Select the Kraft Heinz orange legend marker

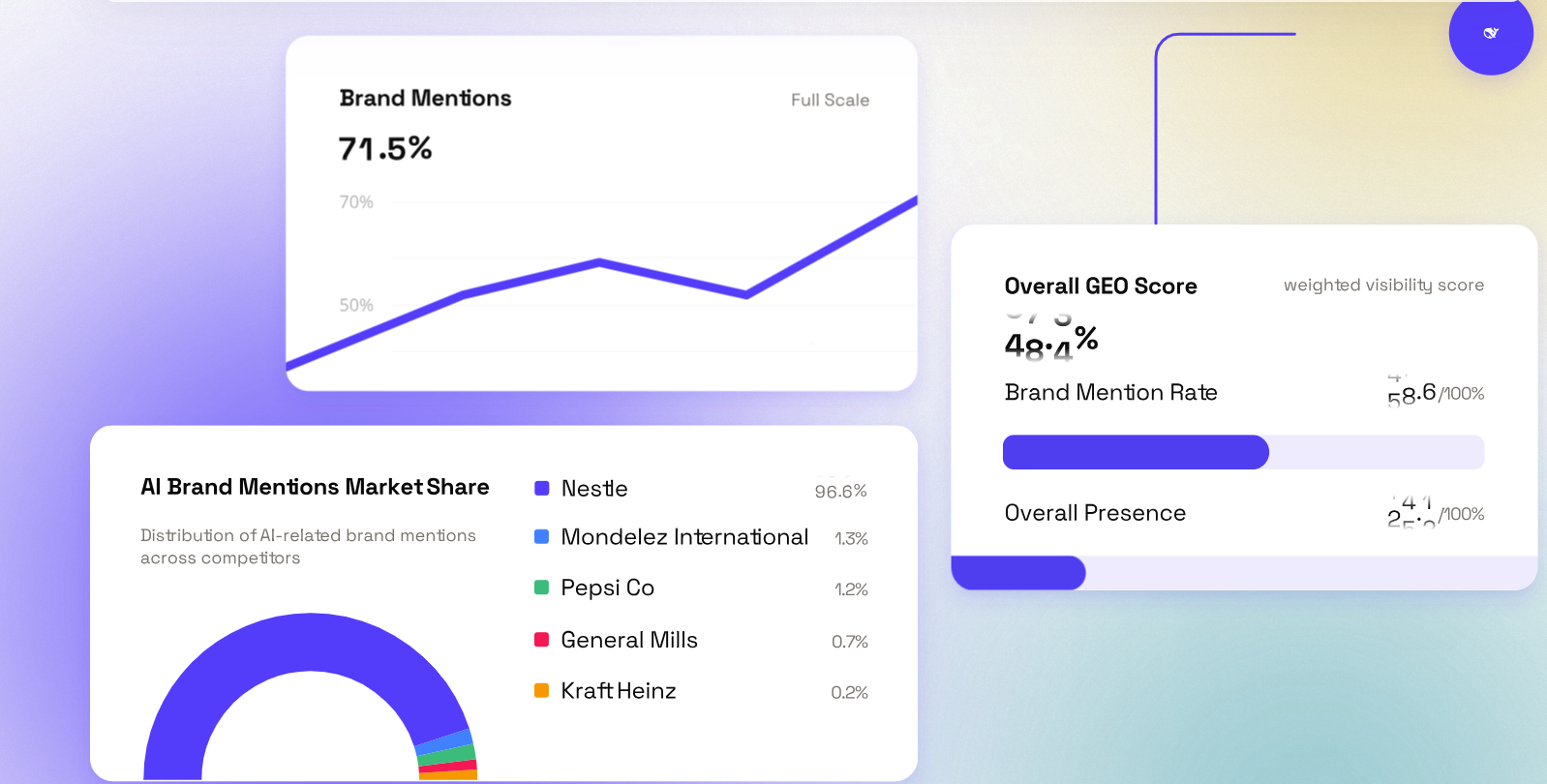542,690
